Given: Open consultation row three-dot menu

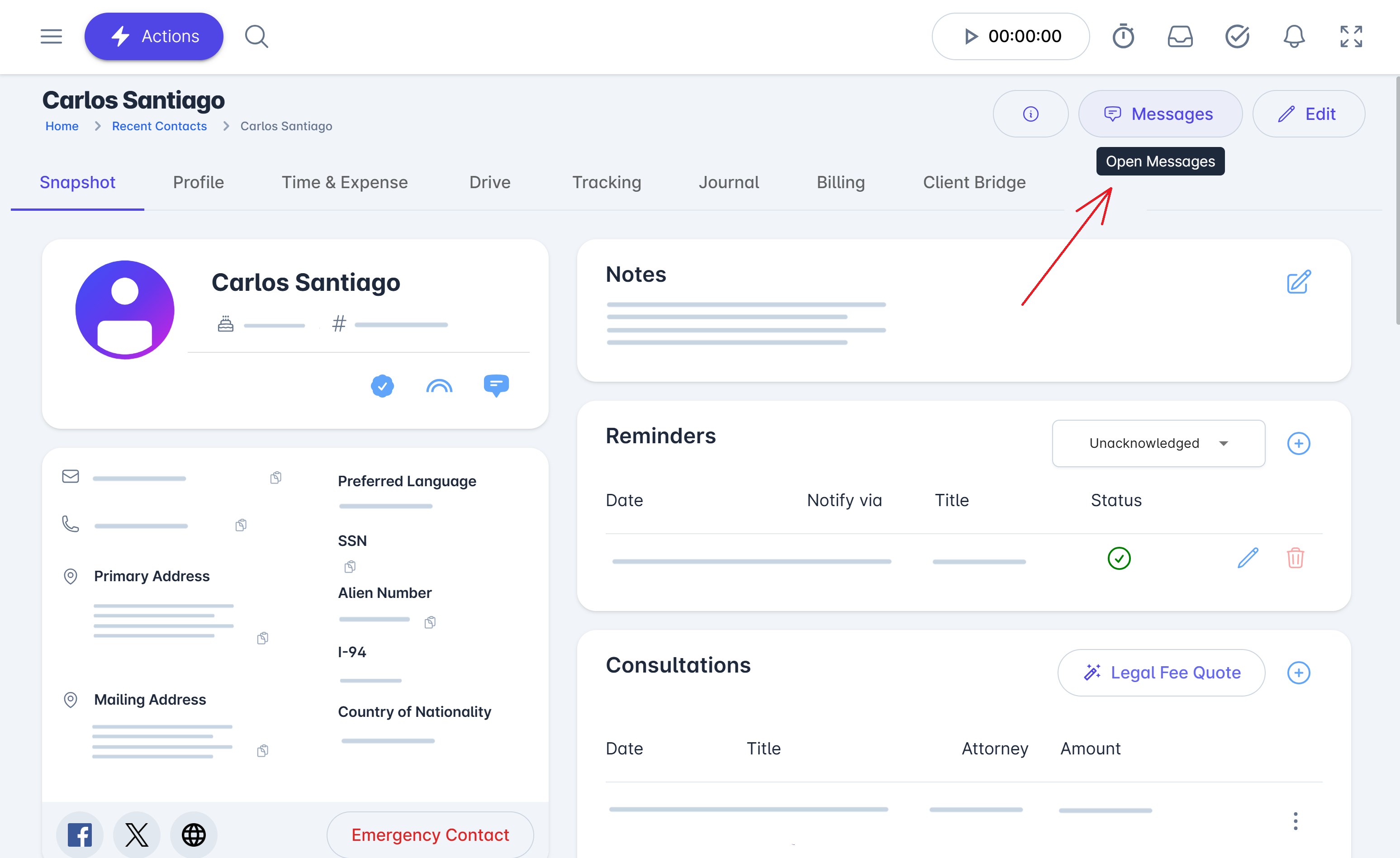Looking at the screenshot, I should click(x=1295, y=820).
